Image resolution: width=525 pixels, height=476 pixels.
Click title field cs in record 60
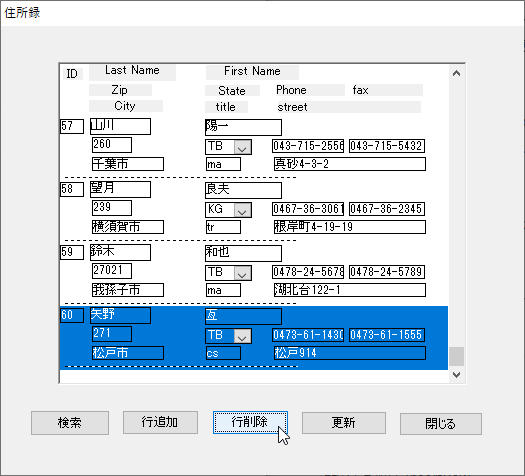click(x=223, y=353)
